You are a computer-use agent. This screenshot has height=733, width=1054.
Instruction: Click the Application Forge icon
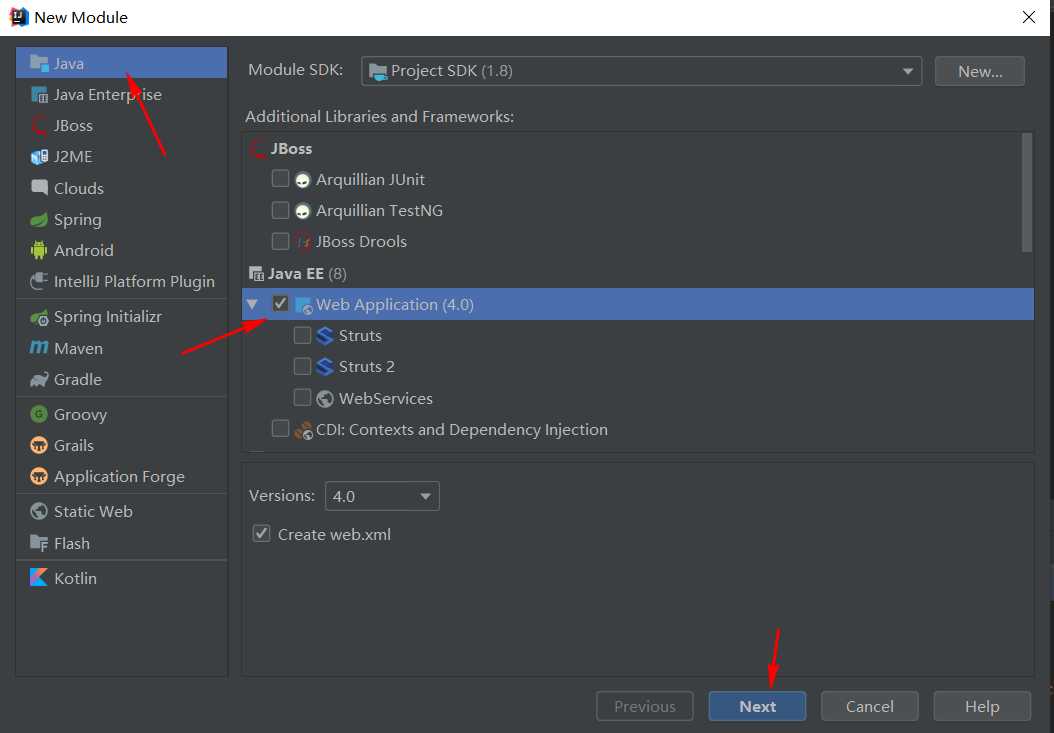pyautogui.click(x=39, y=476)
